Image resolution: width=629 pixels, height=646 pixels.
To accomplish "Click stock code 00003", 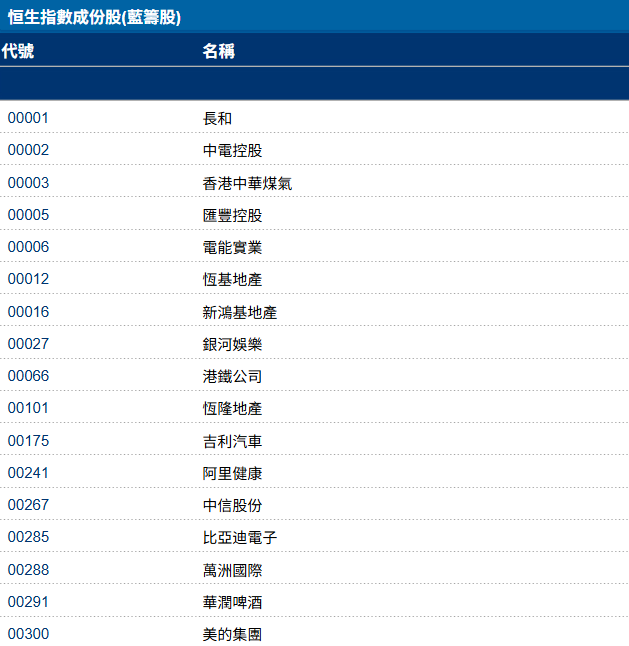I will (x=28, y=183).
